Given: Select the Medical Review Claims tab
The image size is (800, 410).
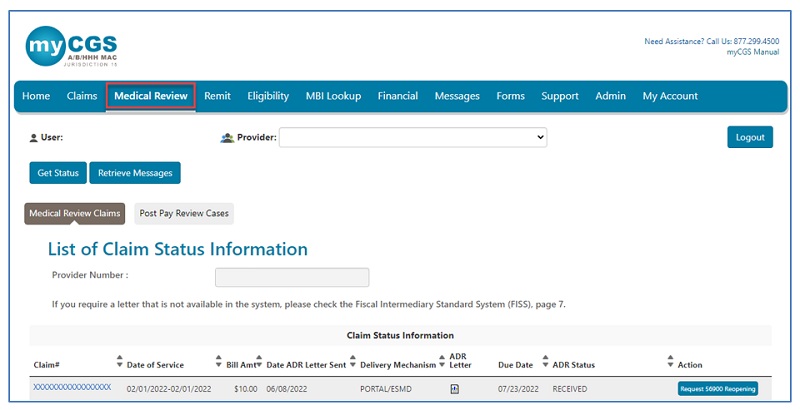Looking at the screenshot, I should 75,213.
